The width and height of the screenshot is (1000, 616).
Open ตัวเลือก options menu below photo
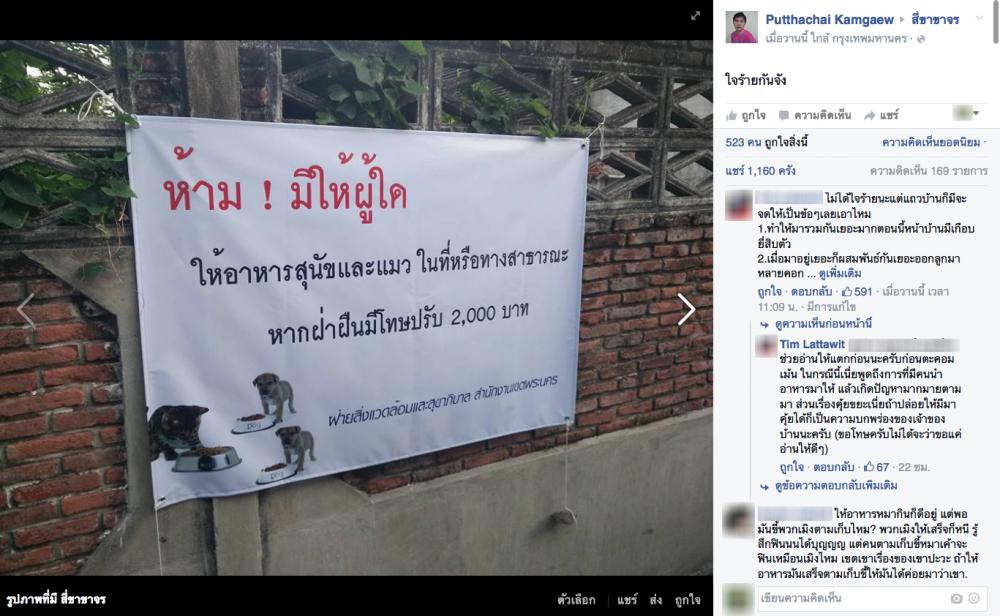[x=576, y=599]
